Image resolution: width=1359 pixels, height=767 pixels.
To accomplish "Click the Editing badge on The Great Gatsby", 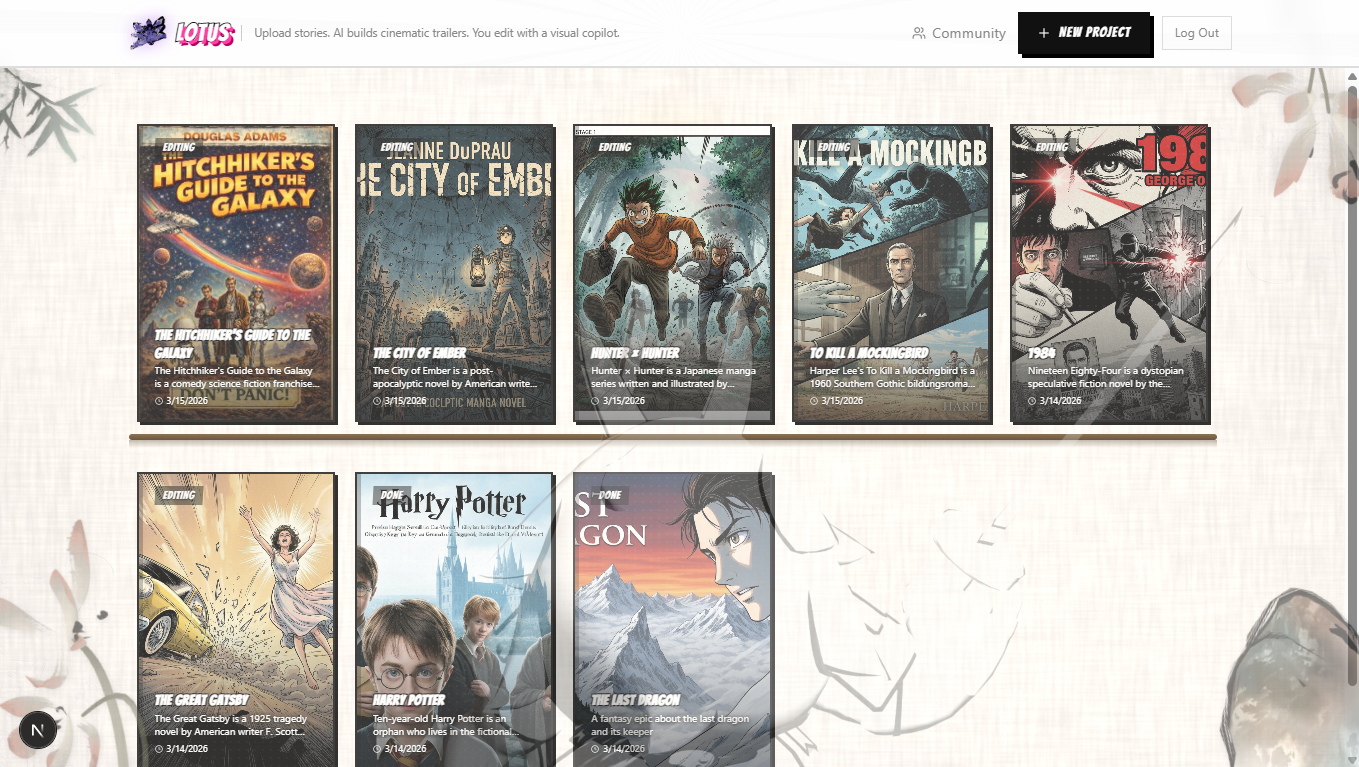I will point(179,495).
